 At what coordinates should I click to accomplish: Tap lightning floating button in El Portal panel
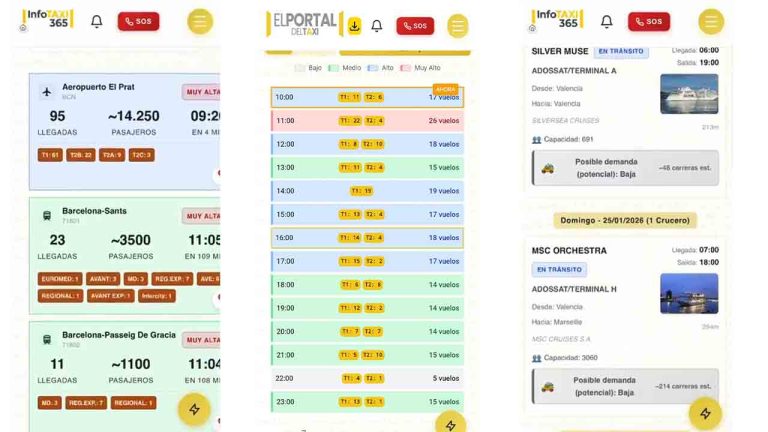(450, 425)
